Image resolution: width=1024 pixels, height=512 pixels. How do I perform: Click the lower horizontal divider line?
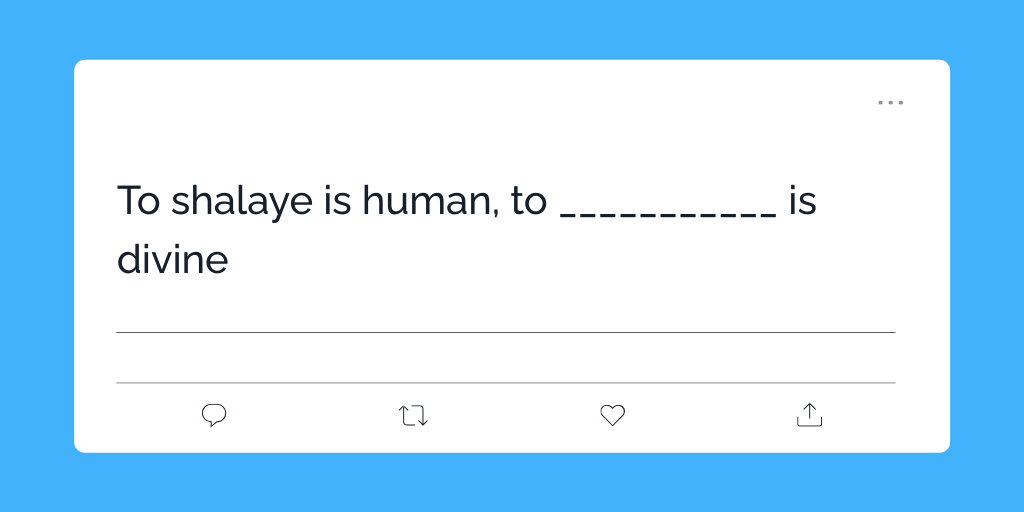(x=505, y=382)
